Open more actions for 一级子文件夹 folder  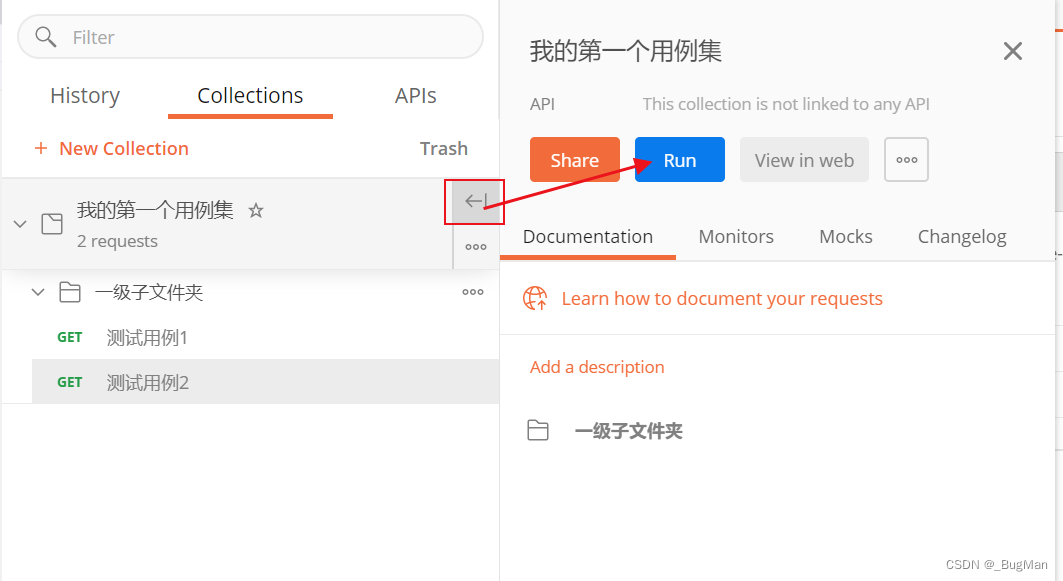473,292
